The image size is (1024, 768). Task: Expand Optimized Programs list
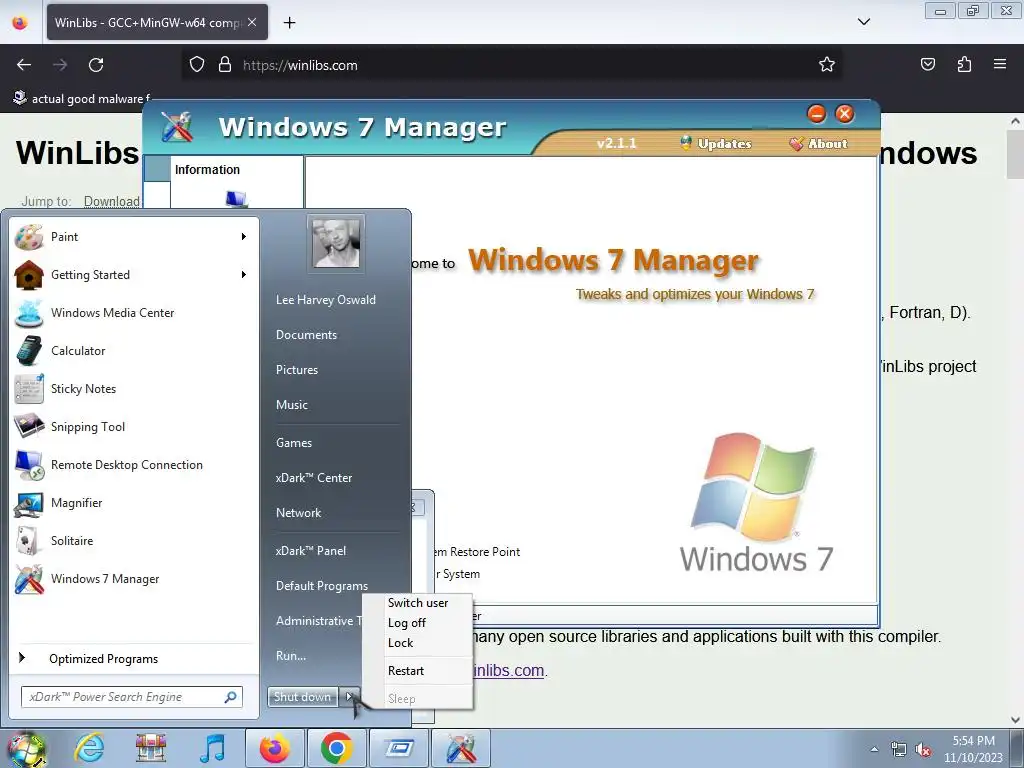point(134,658)
